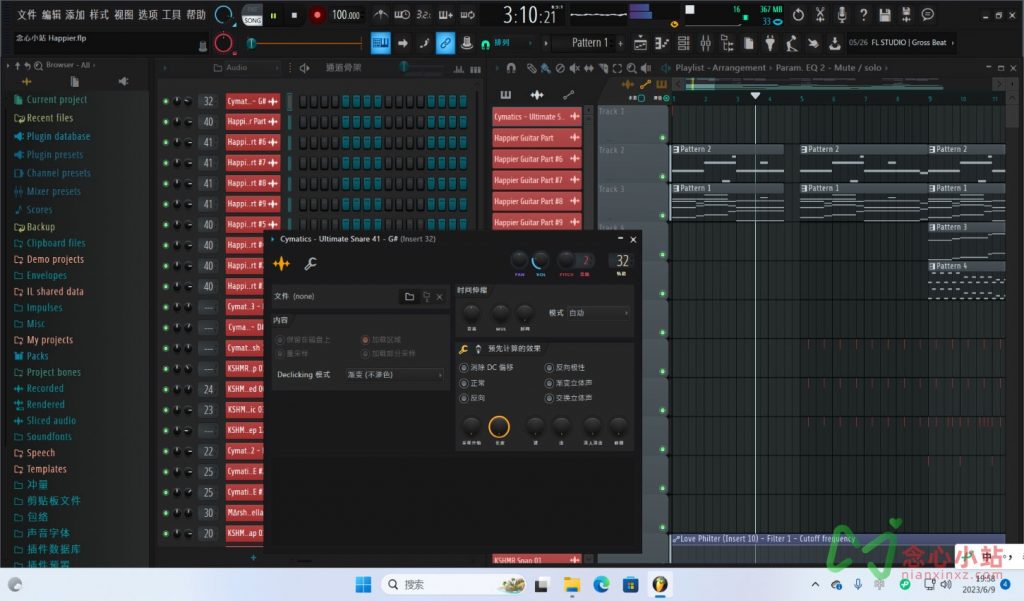Screen dimensions: 1024x601
Task: Click the VOL knob in sampler window
Action: (x=541, y=261)
